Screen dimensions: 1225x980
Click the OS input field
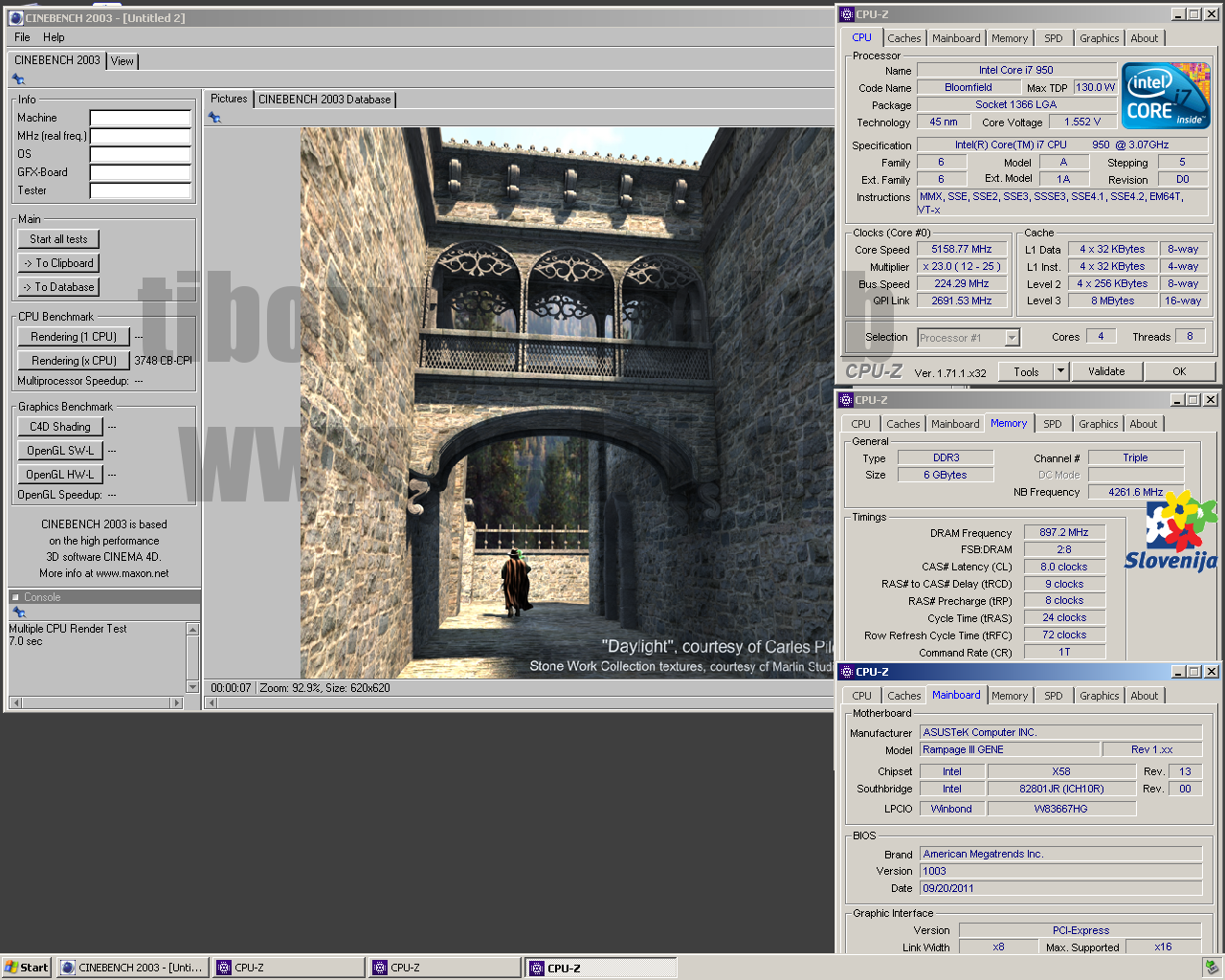141,154
